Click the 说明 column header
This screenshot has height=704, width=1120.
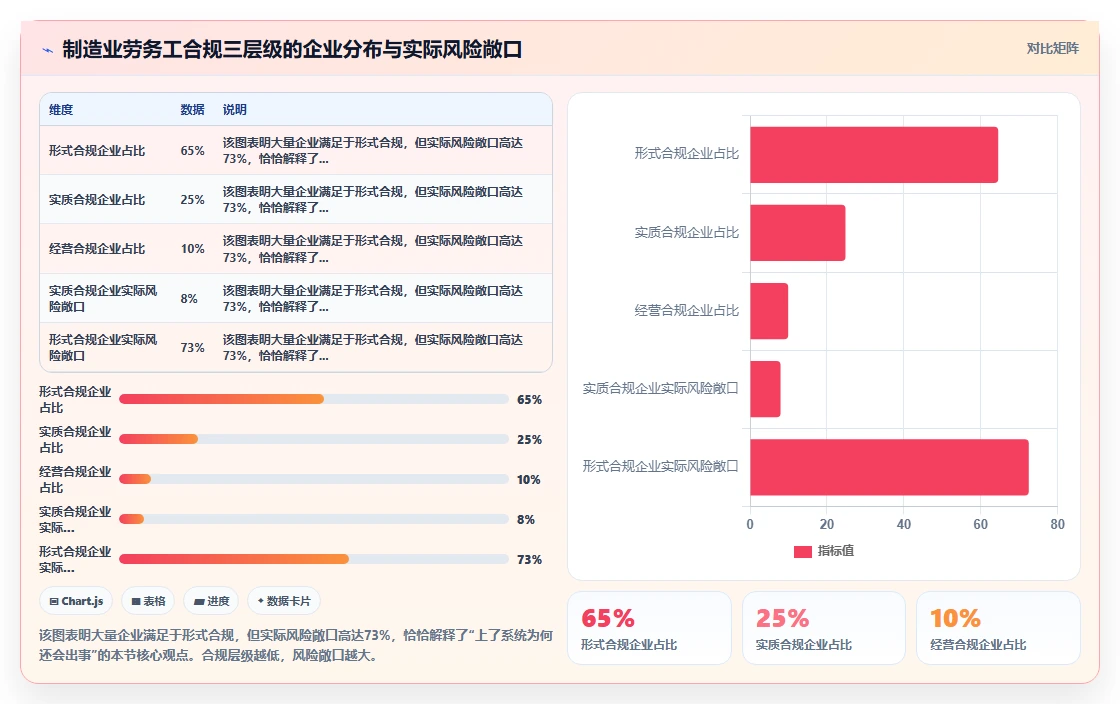234,110
